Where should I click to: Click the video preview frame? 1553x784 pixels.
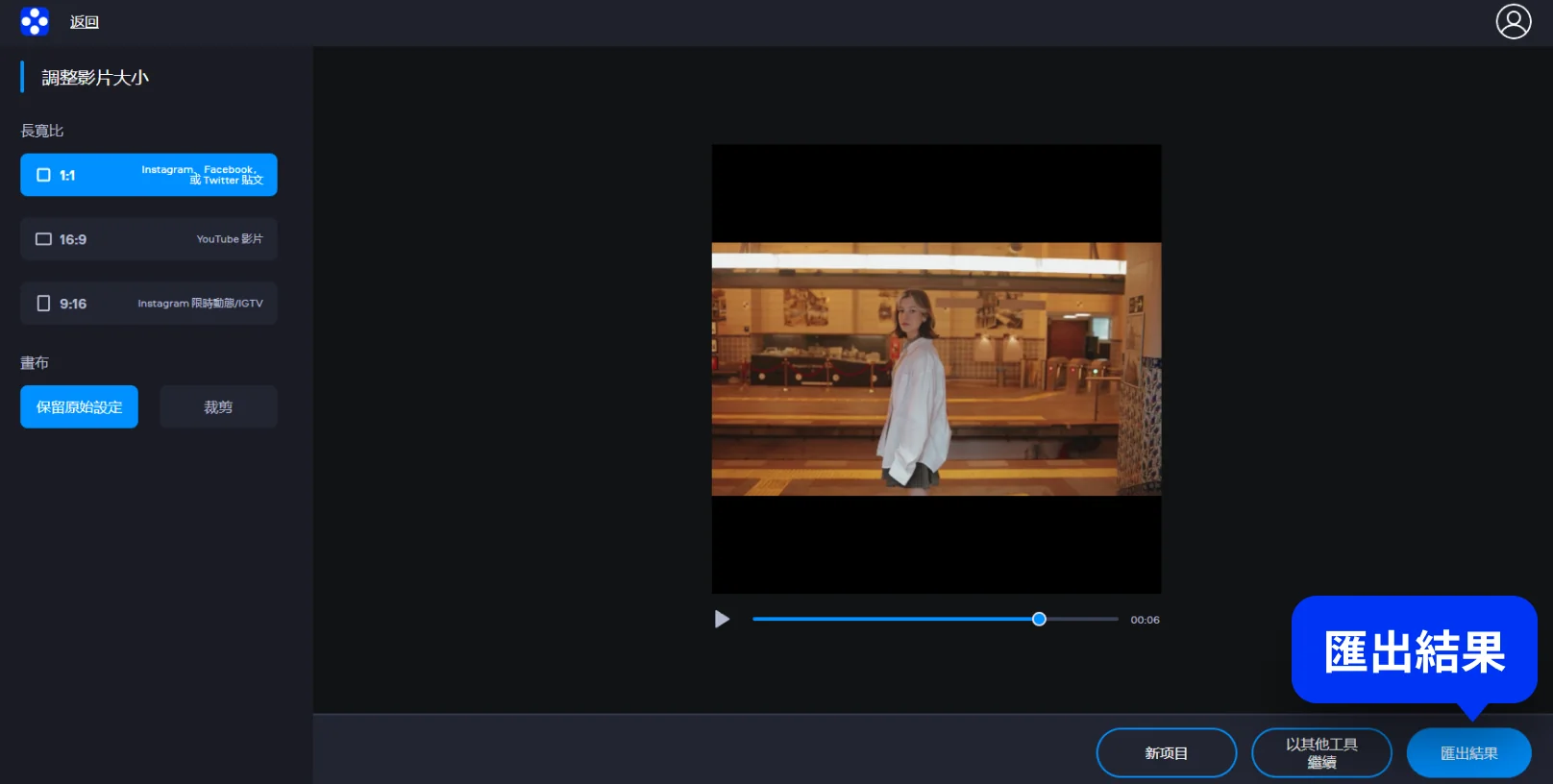936,369
